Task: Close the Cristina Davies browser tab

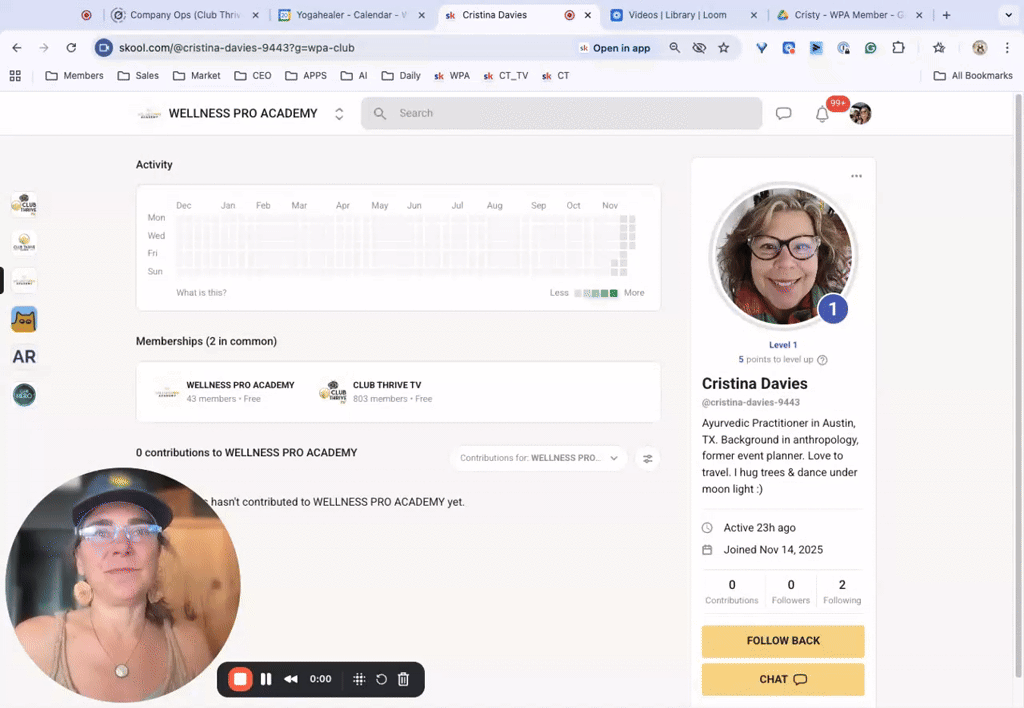Action: [x=588, y=15]
